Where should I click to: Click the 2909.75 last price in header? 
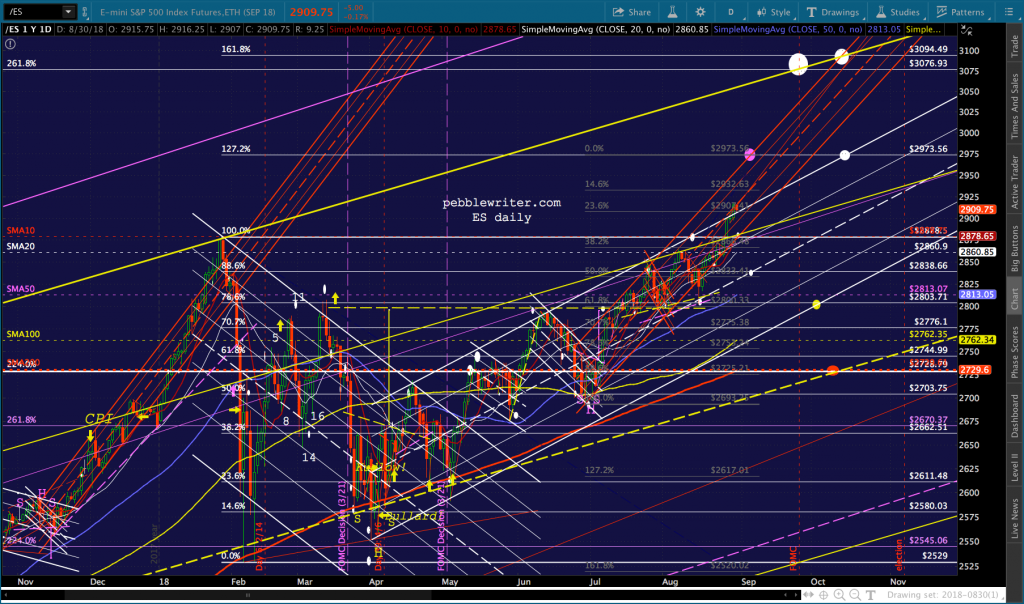click(x=312, y=12)
